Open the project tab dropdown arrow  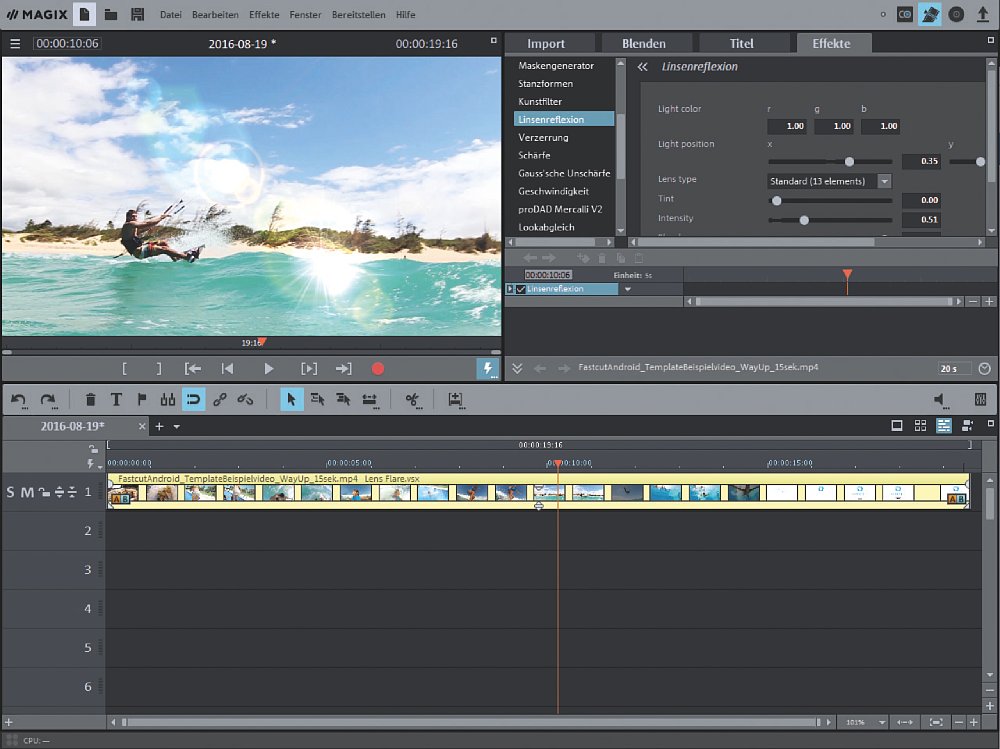click(177, 427)
